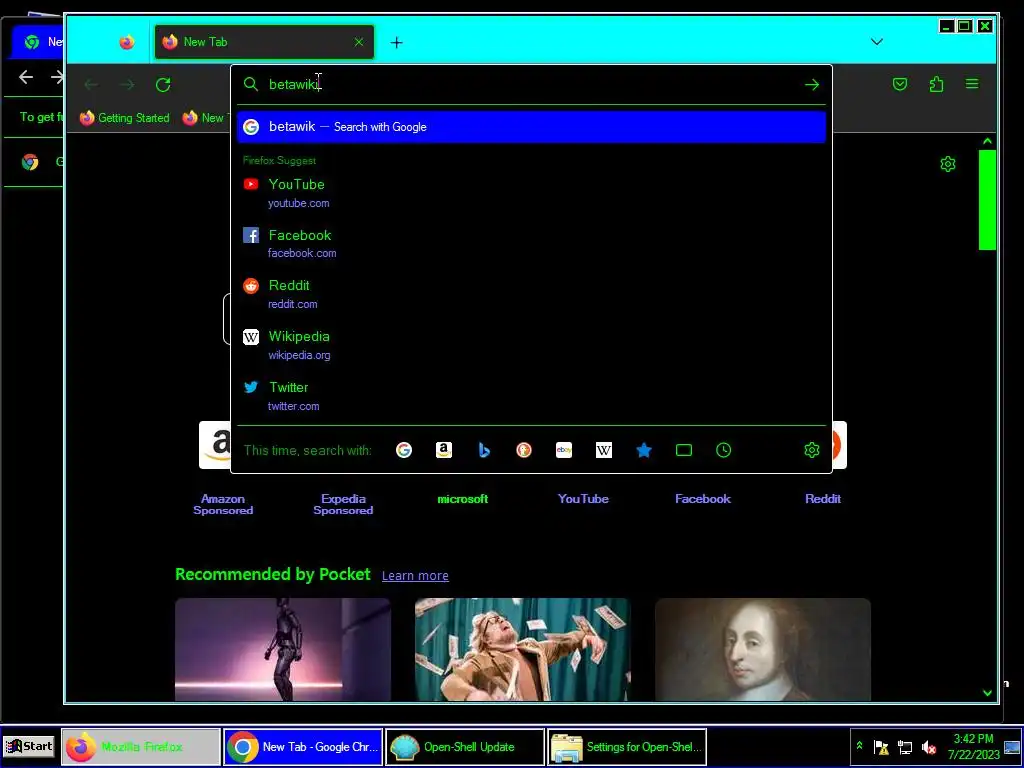1024x768 pixels.
Task: Open Pocket story with robot image
Action: tap(283, 649)
